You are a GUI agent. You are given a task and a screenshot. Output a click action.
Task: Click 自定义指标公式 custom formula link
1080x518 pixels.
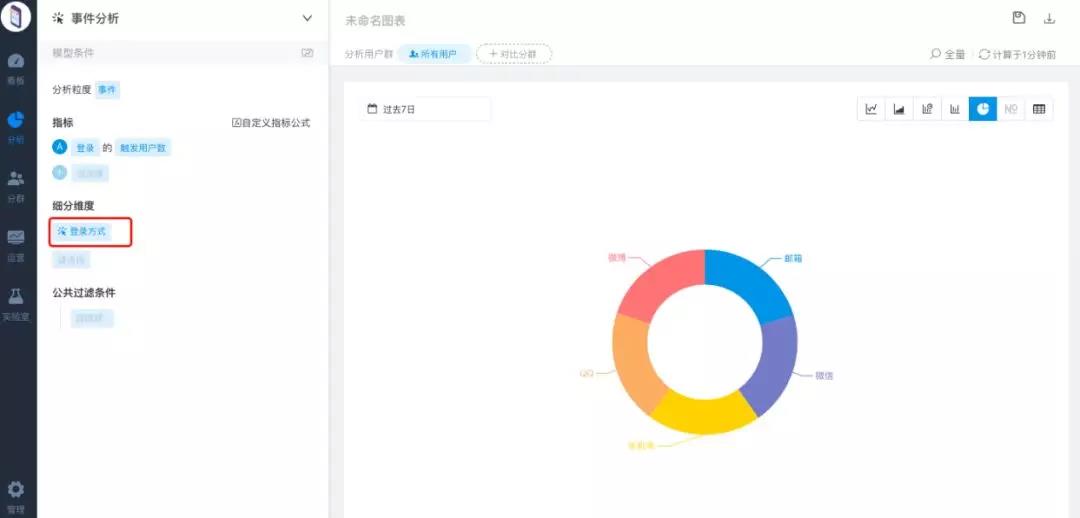(271, 123)
